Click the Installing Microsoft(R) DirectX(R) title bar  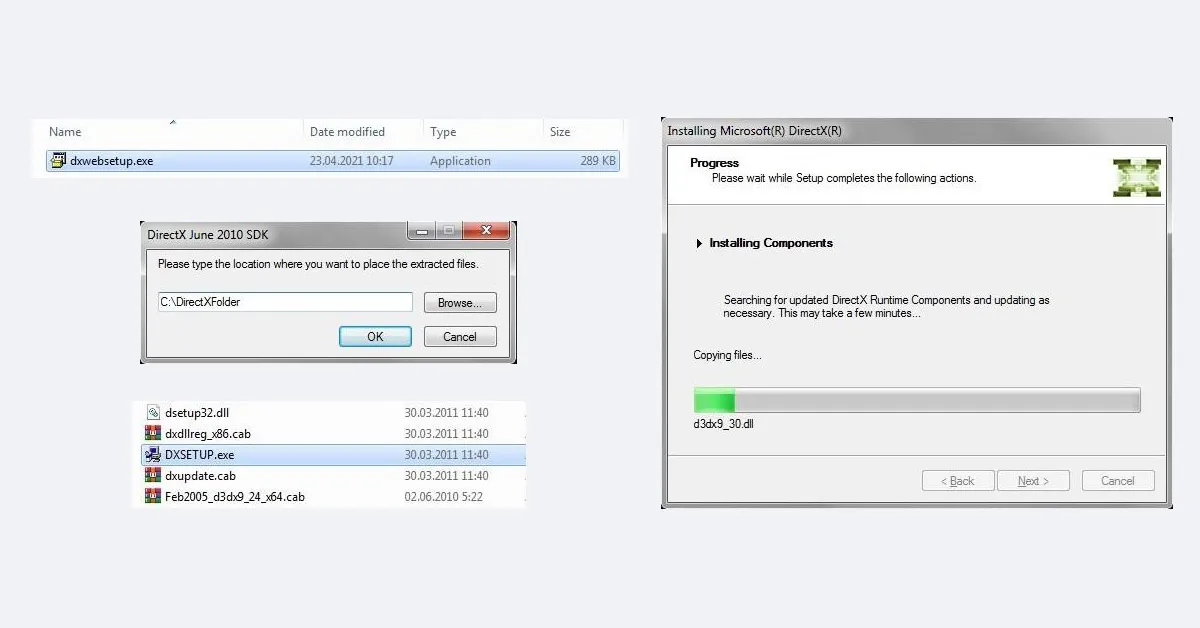(x=916, y=131)
